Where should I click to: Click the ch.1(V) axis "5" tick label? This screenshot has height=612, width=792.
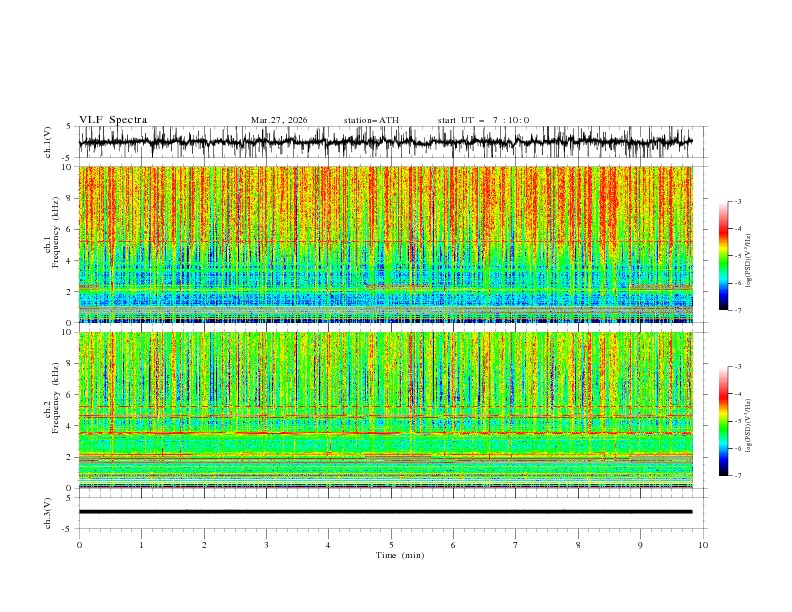70,126
